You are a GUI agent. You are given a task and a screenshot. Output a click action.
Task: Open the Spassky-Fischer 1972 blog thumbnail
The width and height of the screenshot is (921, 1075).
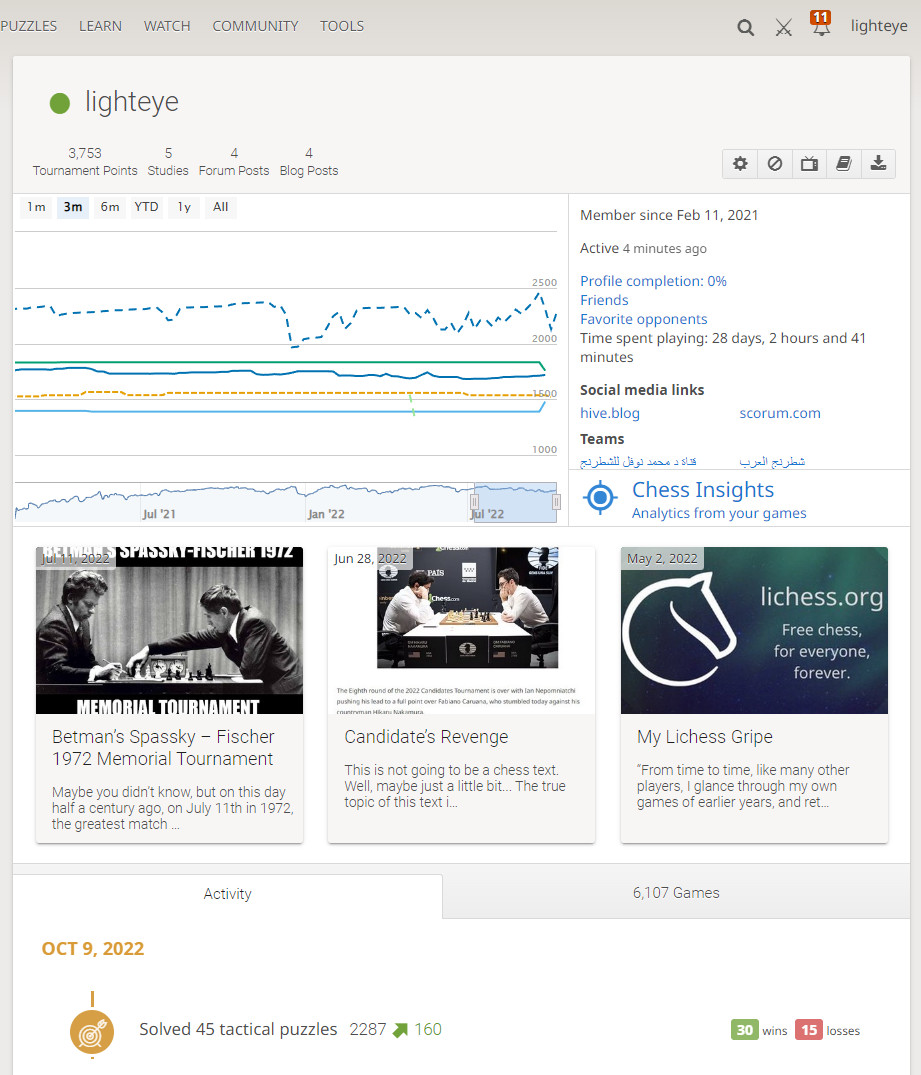[169, 631]
